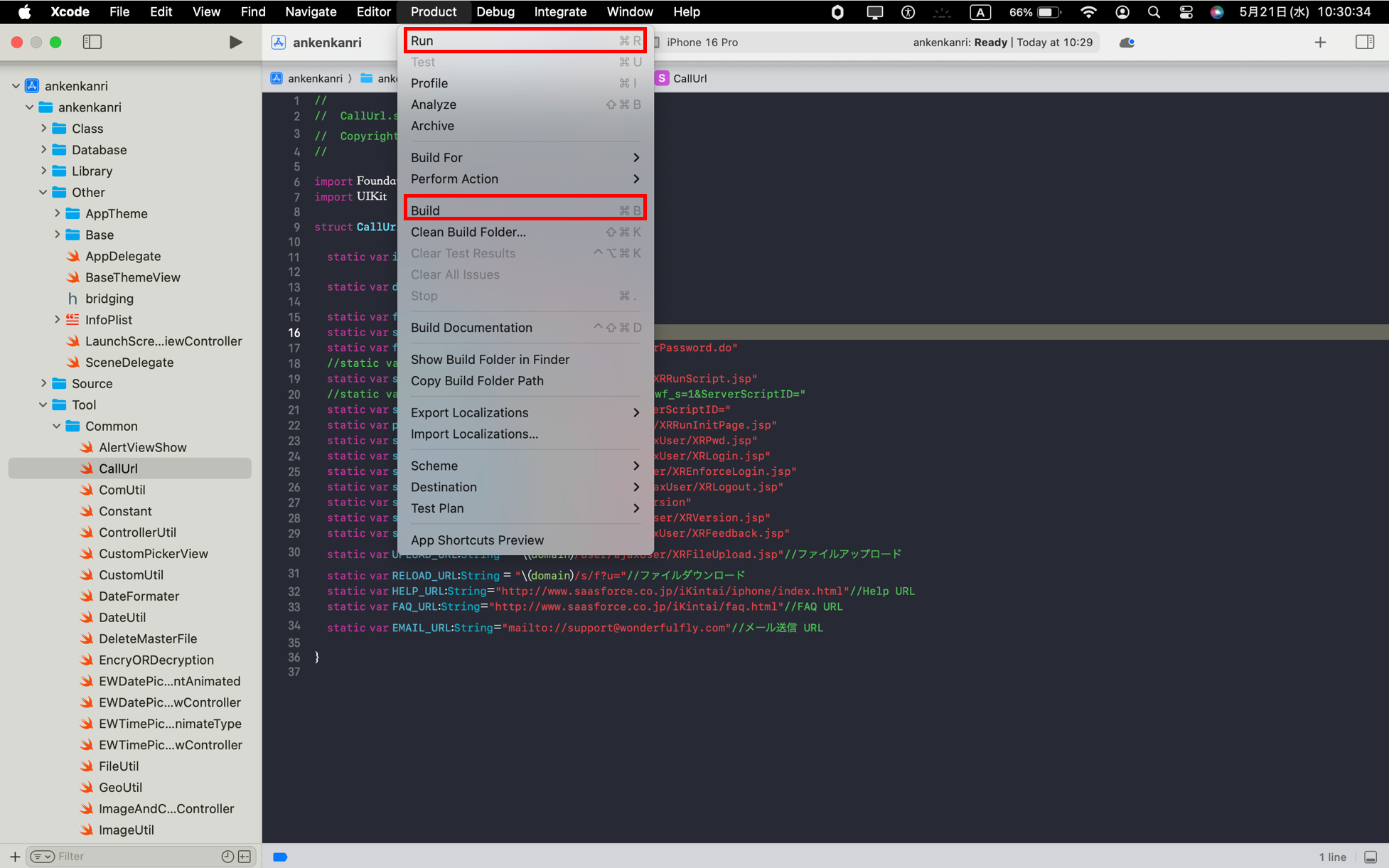This screenshot has width=1389, height=868.
Task: Open the Siri icon in menu bar
Action: click(1217, 12)
